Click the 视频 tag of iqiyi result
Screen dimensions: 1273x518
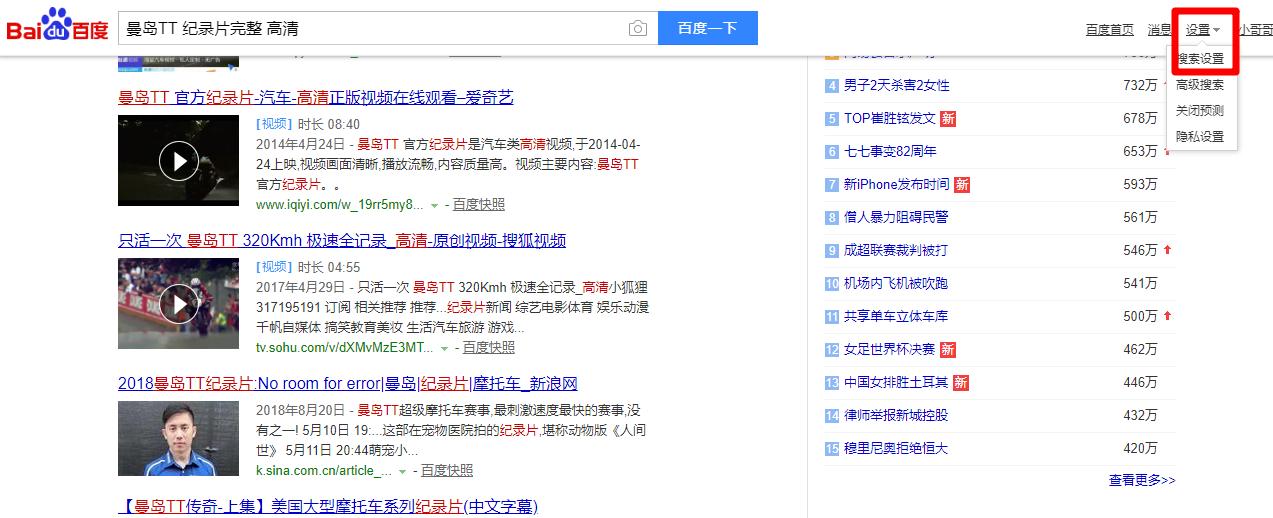tap(274, 125)
